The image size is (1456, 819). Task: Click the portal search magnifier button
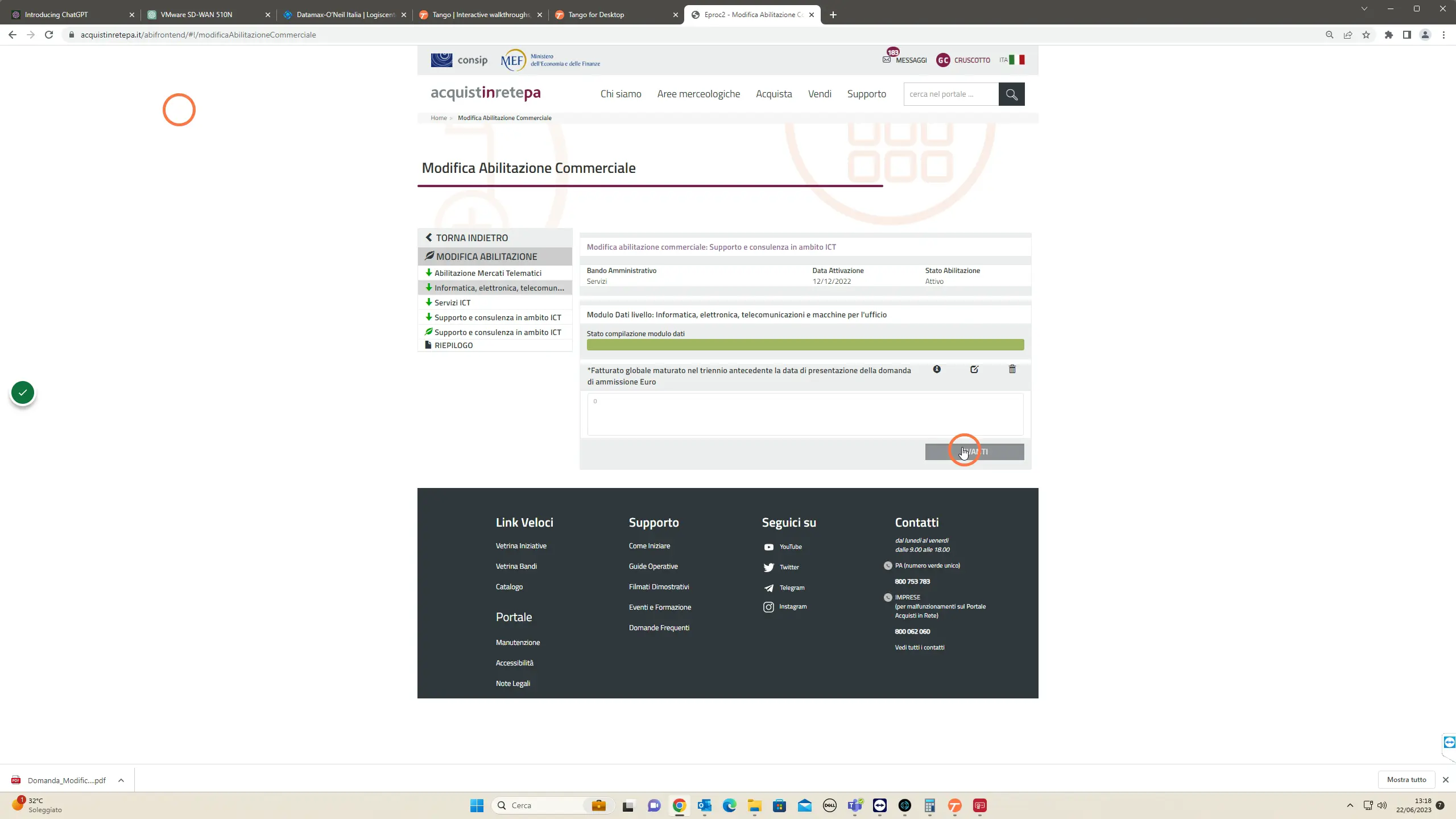1011,94
